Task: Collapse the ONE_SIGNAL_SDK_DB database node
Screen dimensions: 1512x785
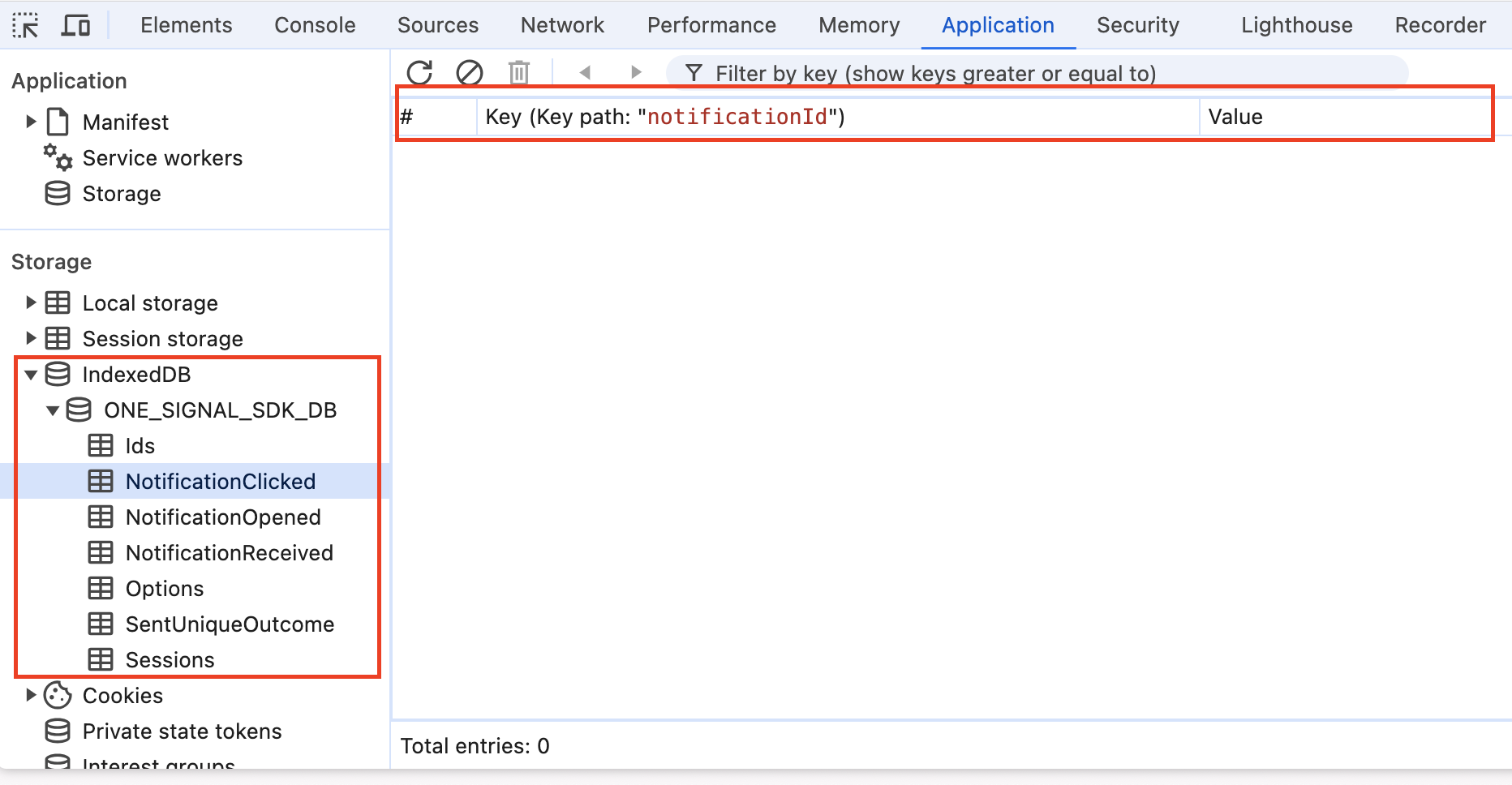Action: coord(53,410)
